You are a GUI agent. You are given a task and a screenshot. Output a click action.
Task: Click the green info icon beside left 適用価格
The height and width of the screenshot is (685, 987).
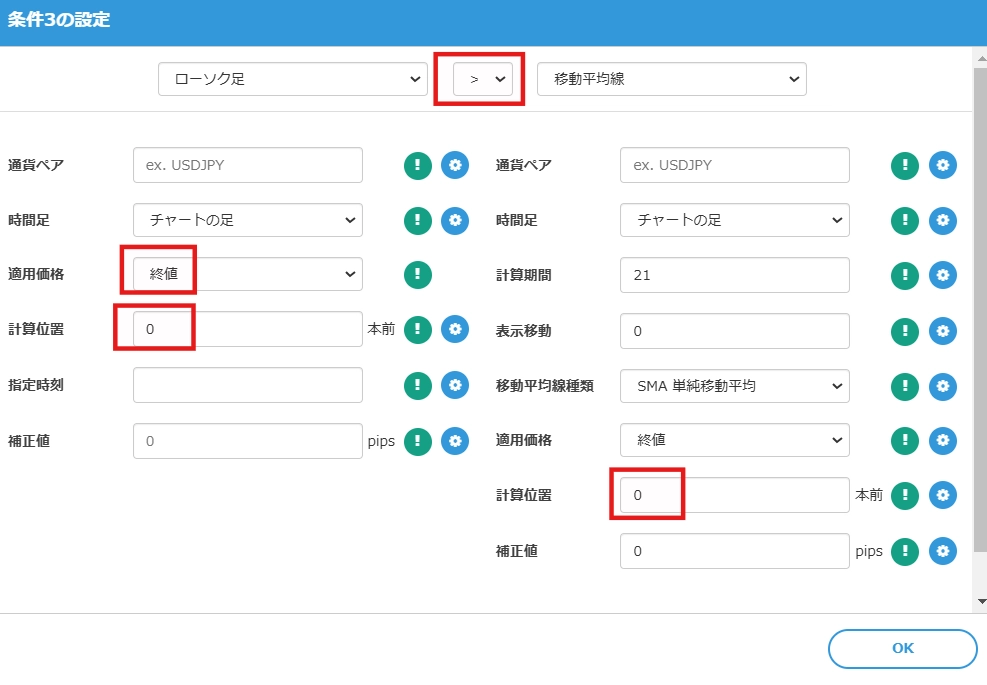pos(418,274)
